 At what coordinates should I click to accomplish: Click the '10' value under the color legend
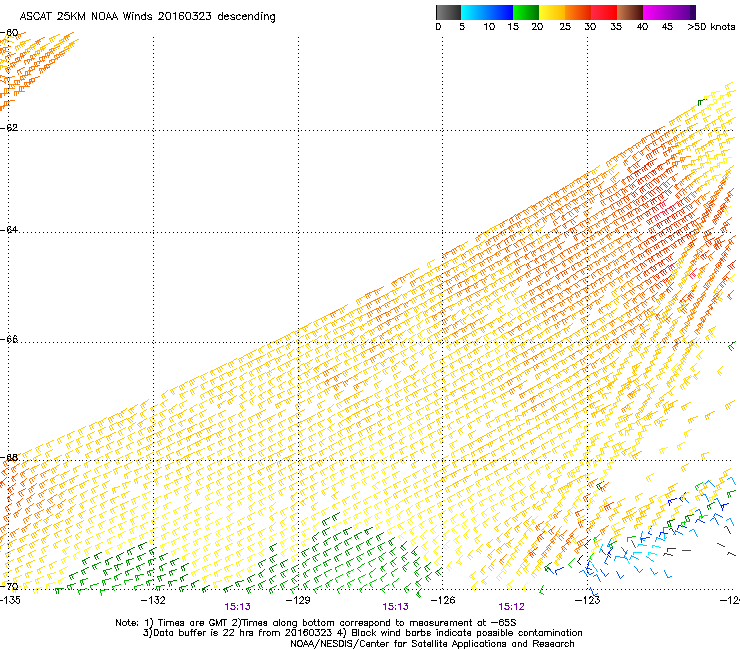click(x=489, y=27)
